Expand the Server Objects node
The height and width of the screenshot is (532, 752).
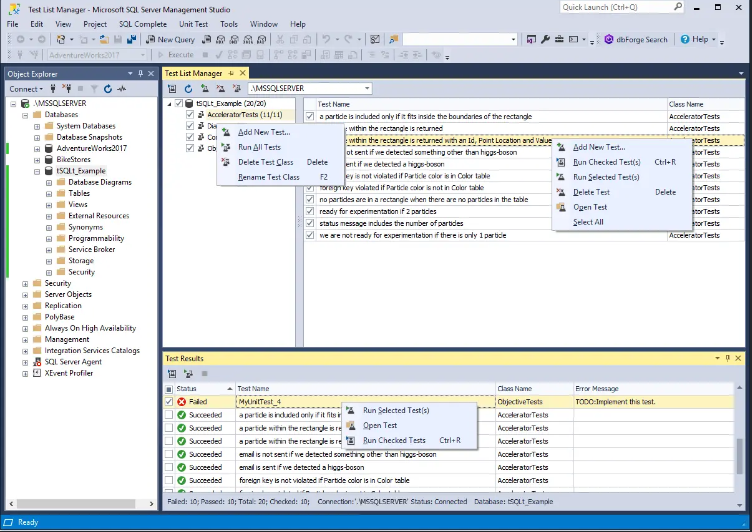pyautogui.click(x=25, y=295)
